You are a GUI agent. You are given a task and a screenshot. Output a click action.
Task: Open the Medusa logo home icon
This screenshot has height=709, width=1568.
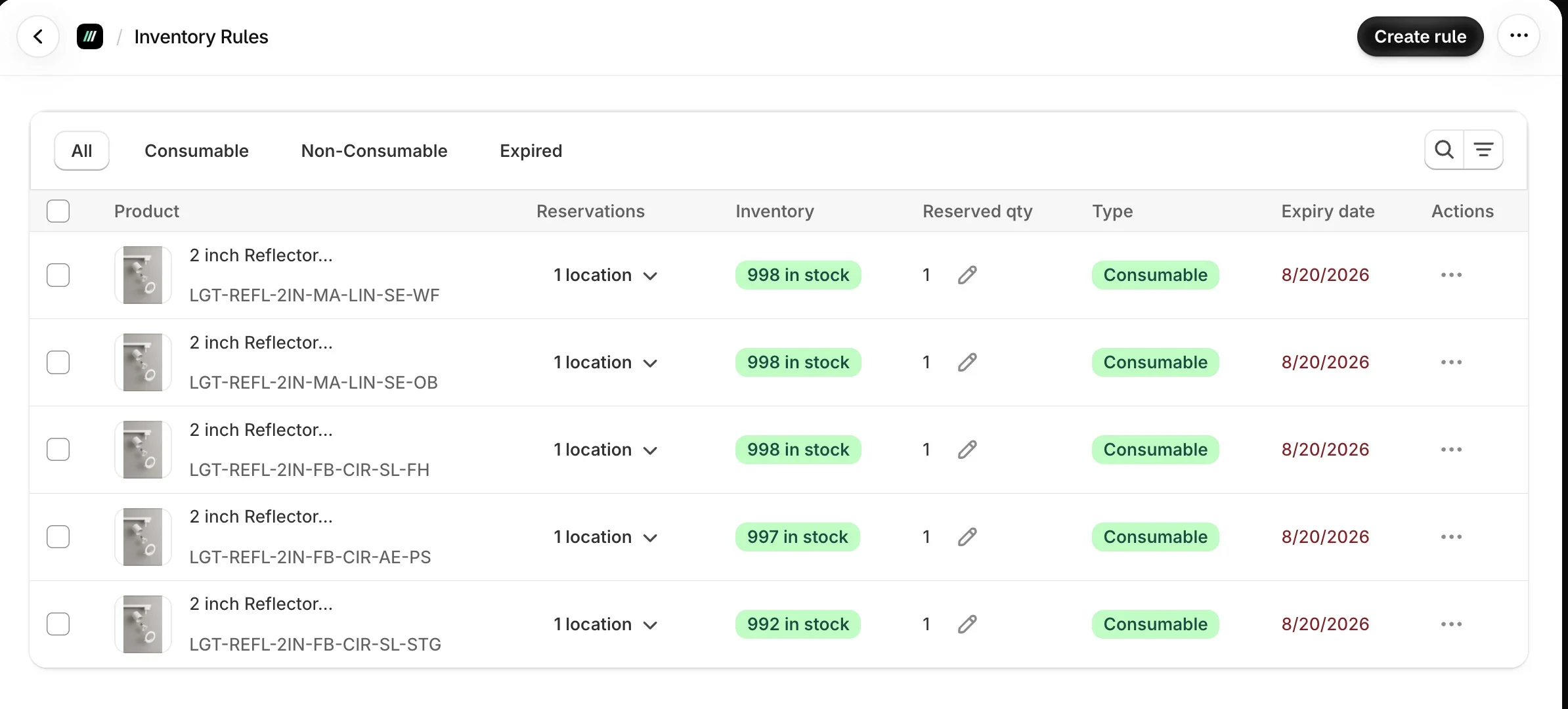(x=90, y=37)
